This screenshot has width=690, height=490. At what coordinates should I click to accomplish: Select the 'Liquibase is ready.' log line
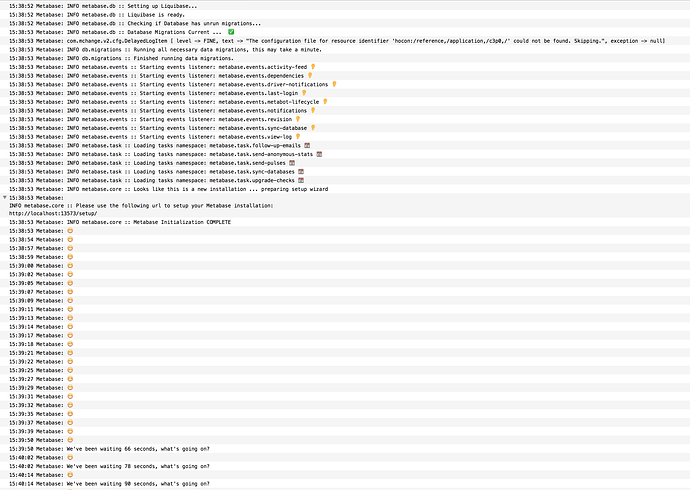pos(345,15)
